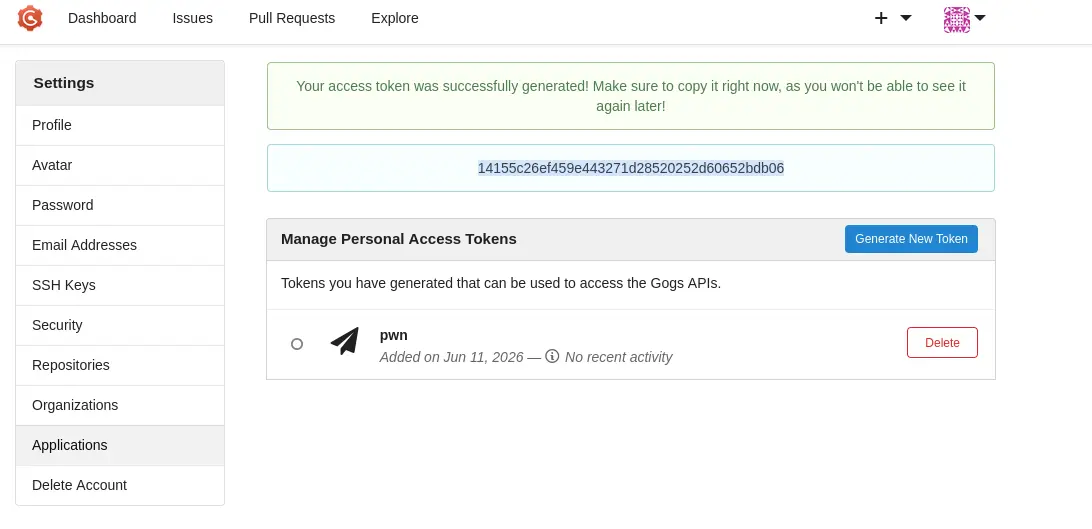This screenshot has height=529, width=1092.
Task: Open the Explore page
Action: [395, 18]
